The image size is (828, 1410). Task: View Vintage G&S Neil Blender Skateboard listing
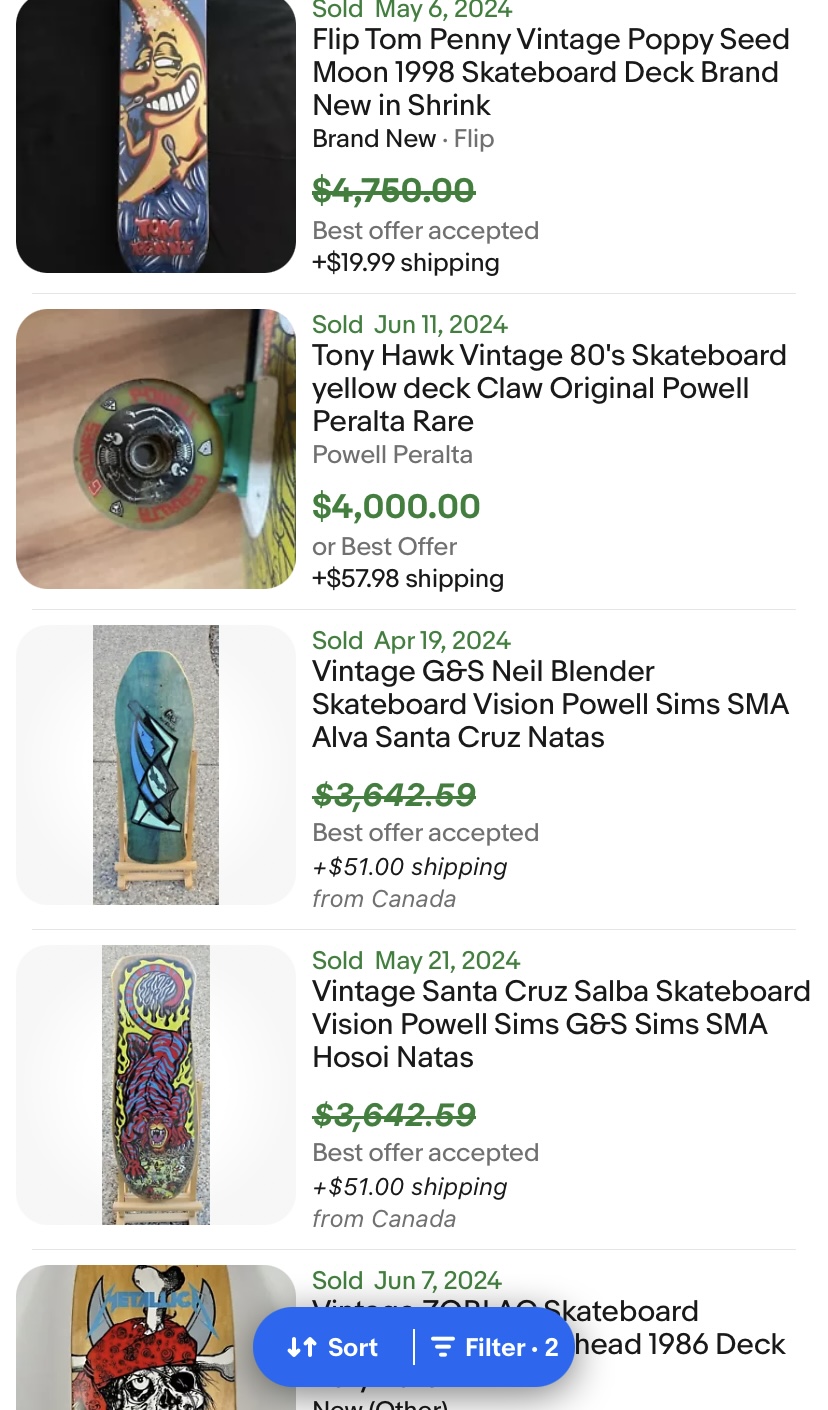[x=550, y=704]
